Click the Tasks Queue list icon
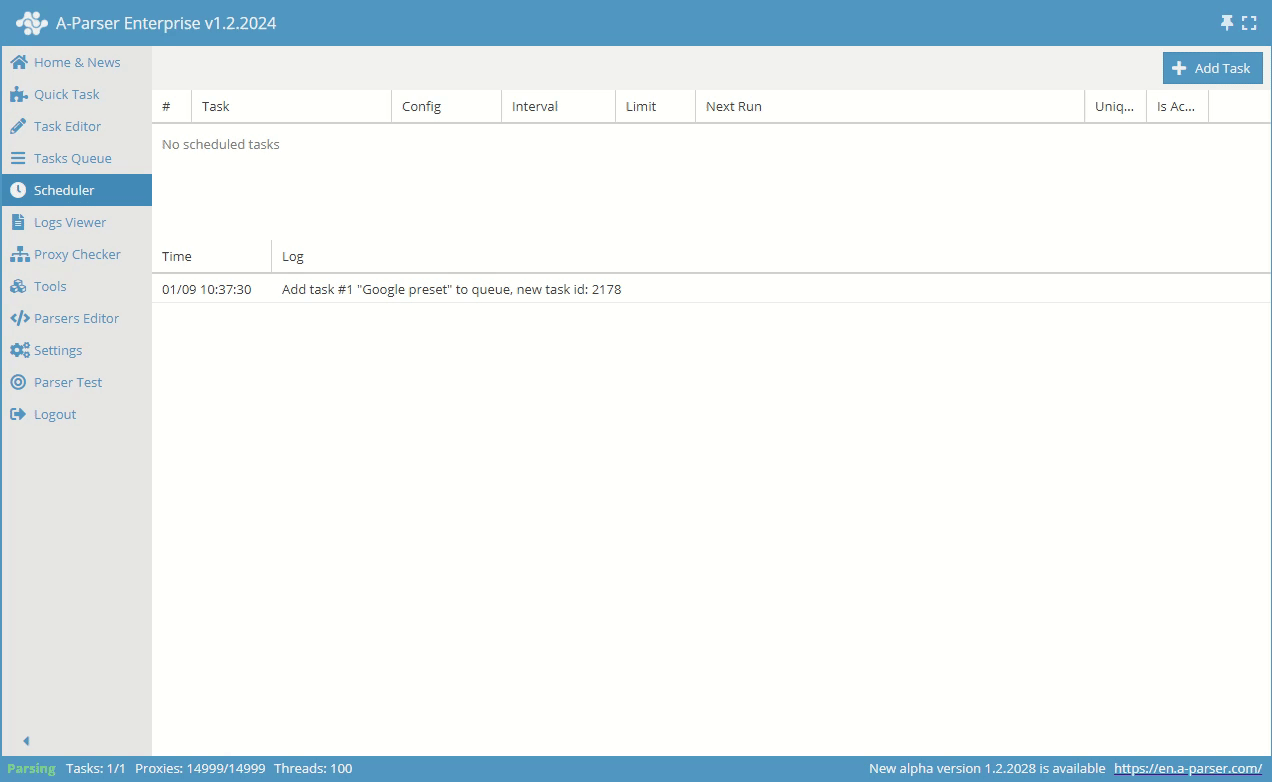Viewport: 1272px width, 782px height. (x=18, y=158)
